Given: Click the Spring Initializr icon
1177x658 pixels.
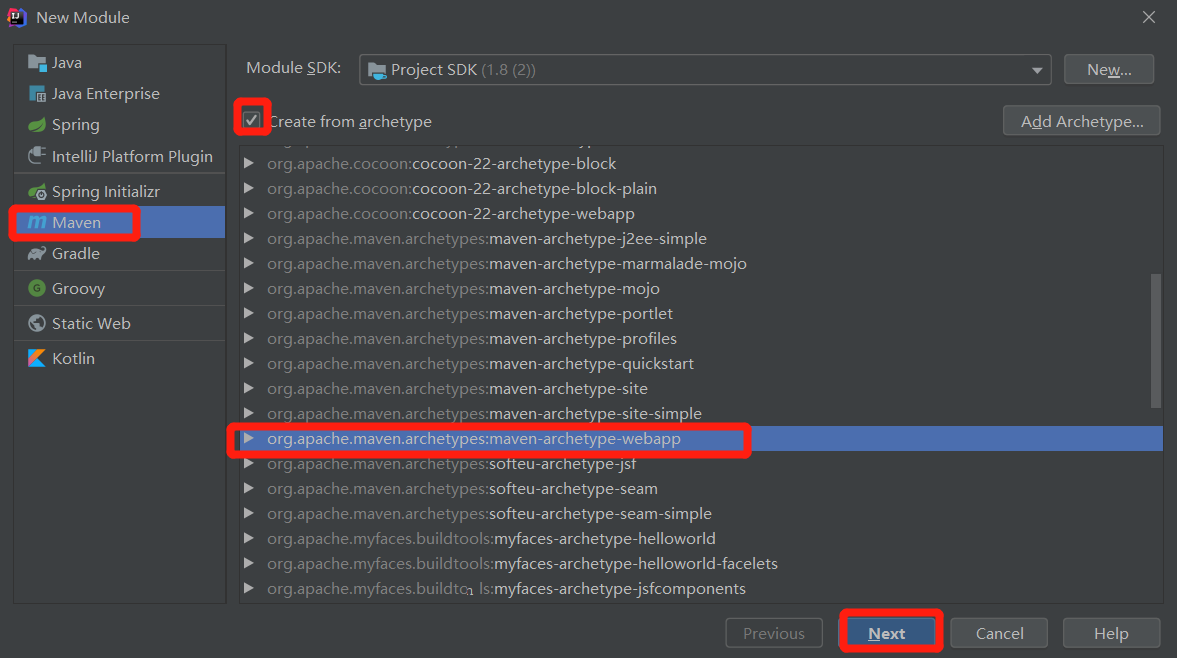Looking at the screenshot, I should (37, 192).
